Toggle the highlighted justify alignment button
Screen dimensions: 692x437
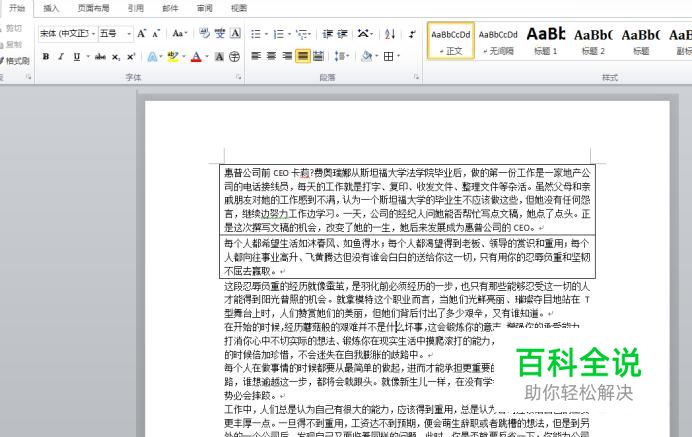(x=303, y=56)
